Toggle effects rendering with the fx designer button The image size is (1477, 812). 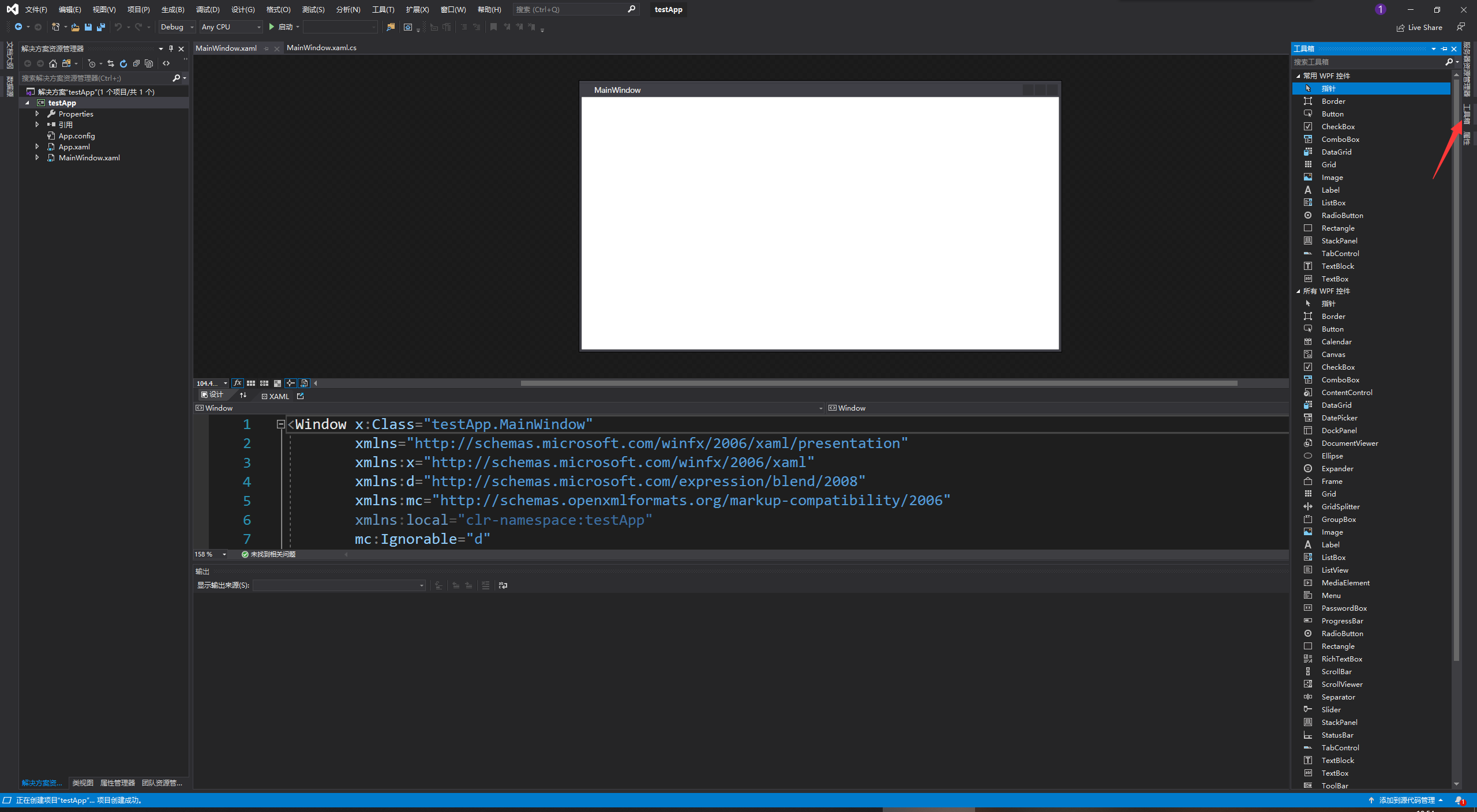[x=238, y=383]
